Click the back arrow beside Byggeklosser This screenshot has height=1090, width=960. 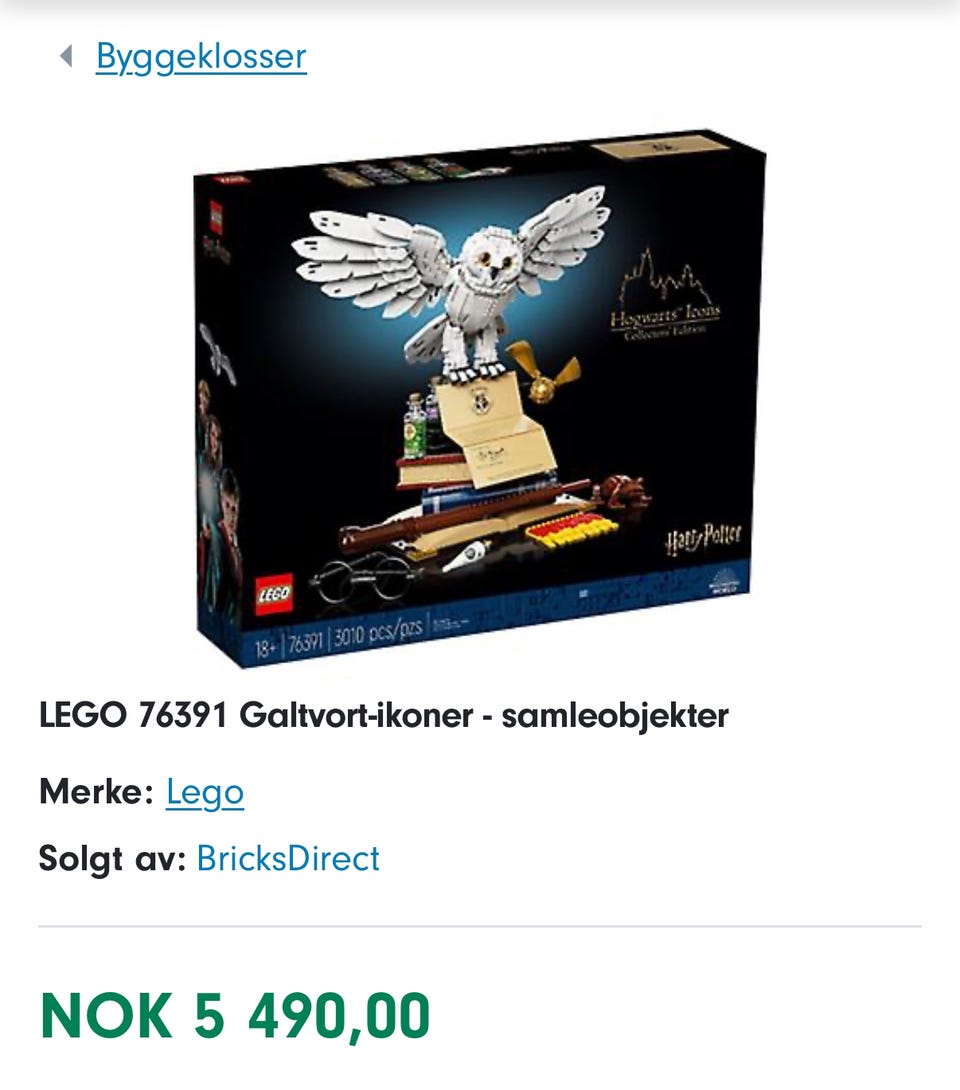tap(67, 56)
